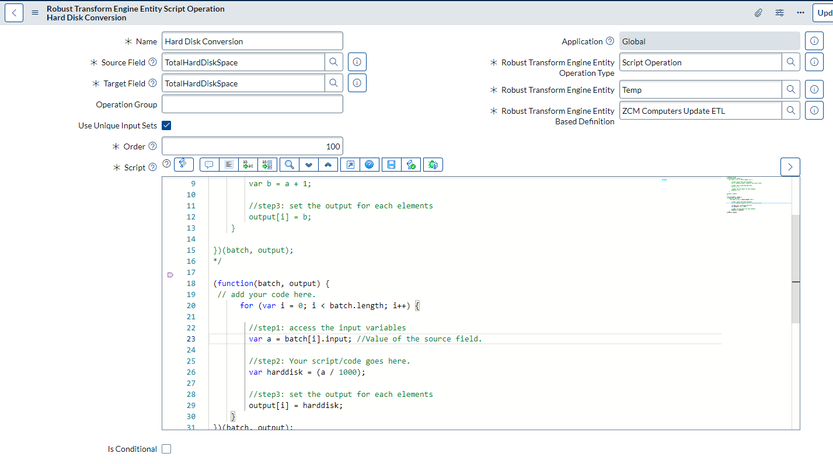The width and height of the screenshot is (833, 464).
Task: Preview Application Global record info icon
Action: tap(814, 41)
